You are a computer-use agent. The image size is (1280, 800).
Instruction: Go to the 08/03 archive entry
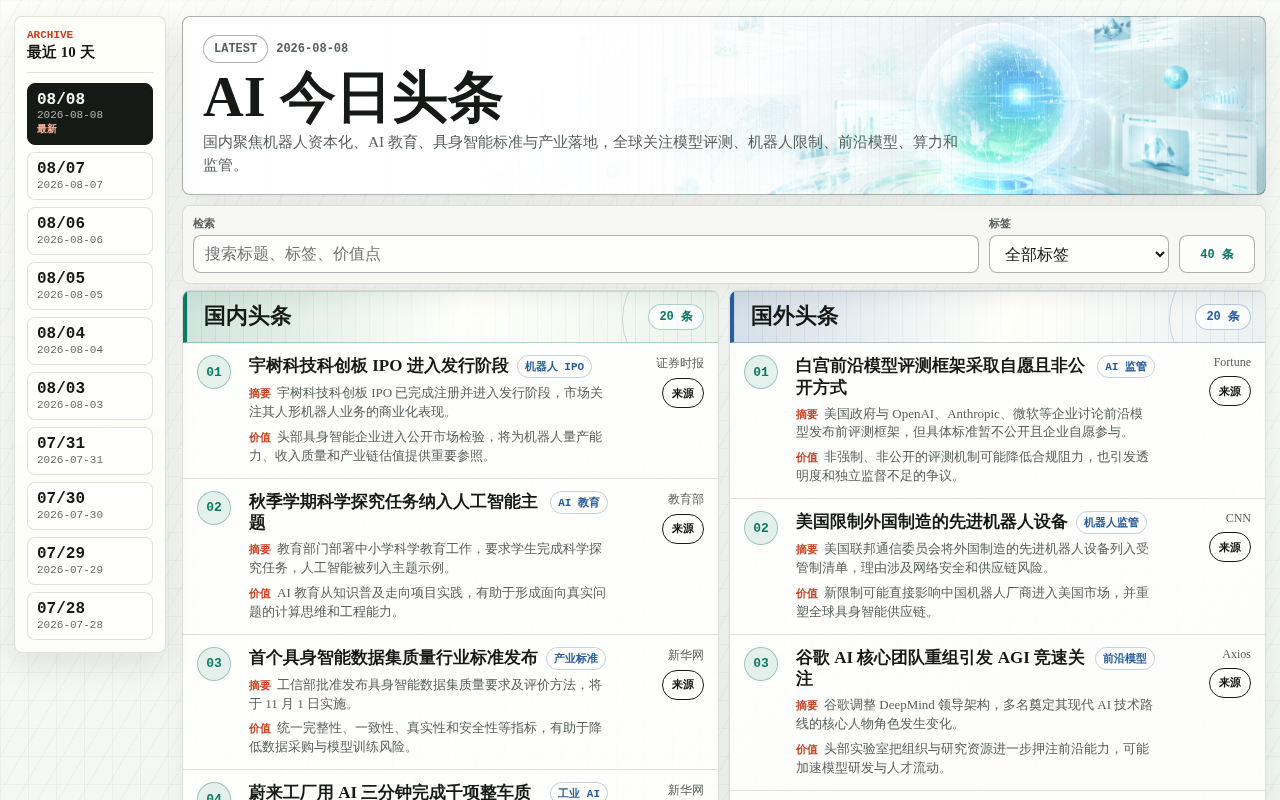tap(90, 396)
